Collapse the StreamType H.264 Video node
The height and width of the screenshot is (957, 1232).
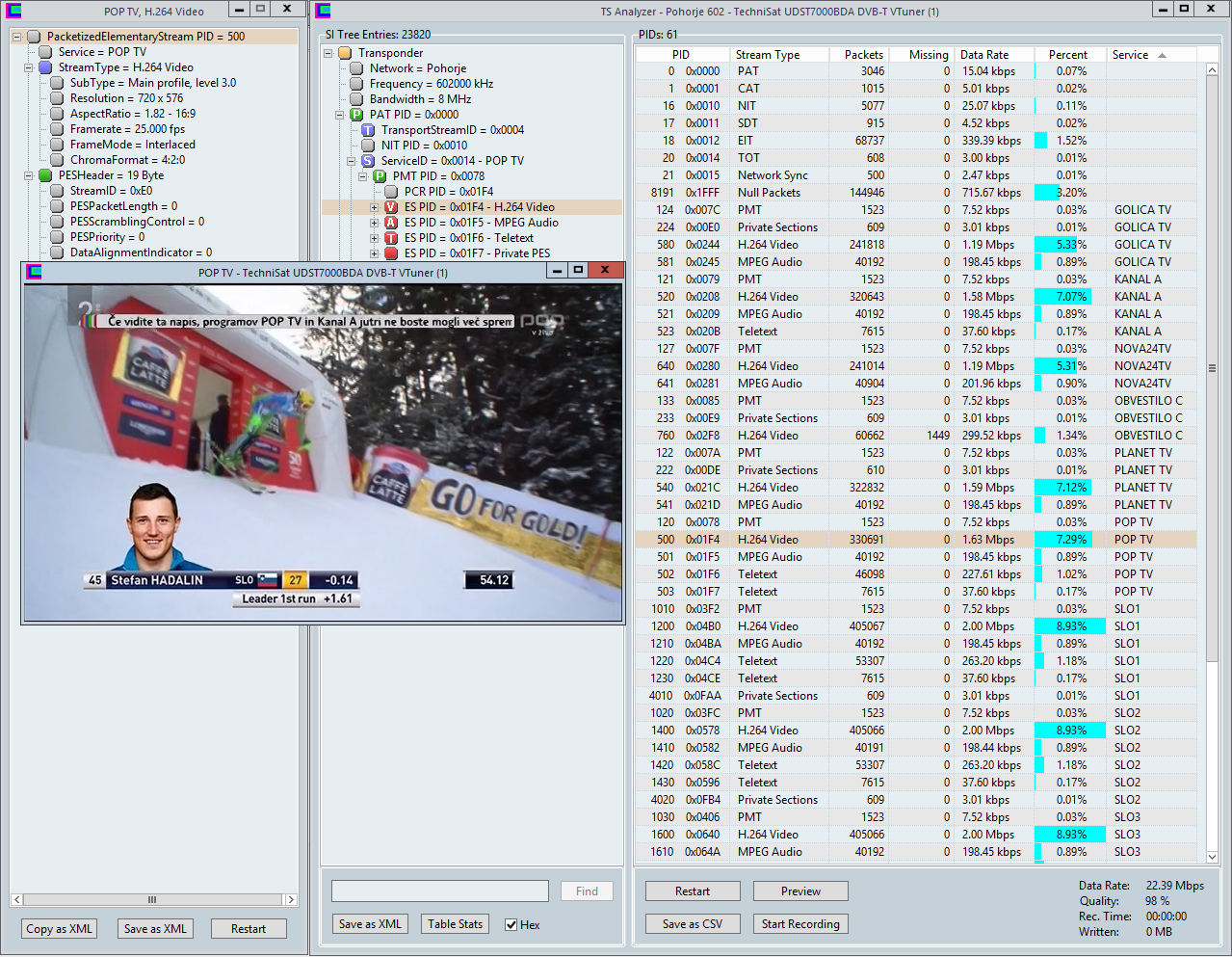(28, 67)
